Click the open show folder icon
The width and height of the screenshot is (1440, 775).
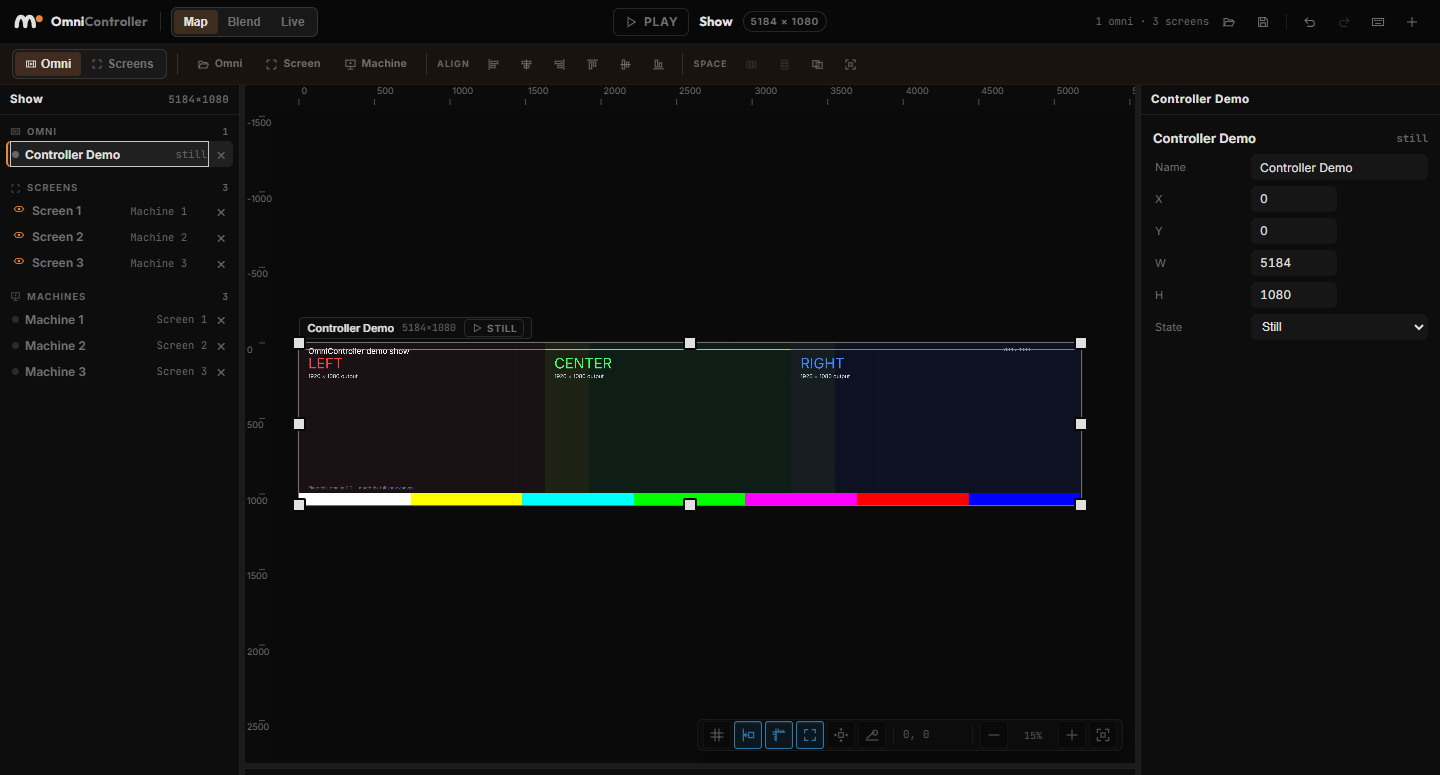[1229, 22]
